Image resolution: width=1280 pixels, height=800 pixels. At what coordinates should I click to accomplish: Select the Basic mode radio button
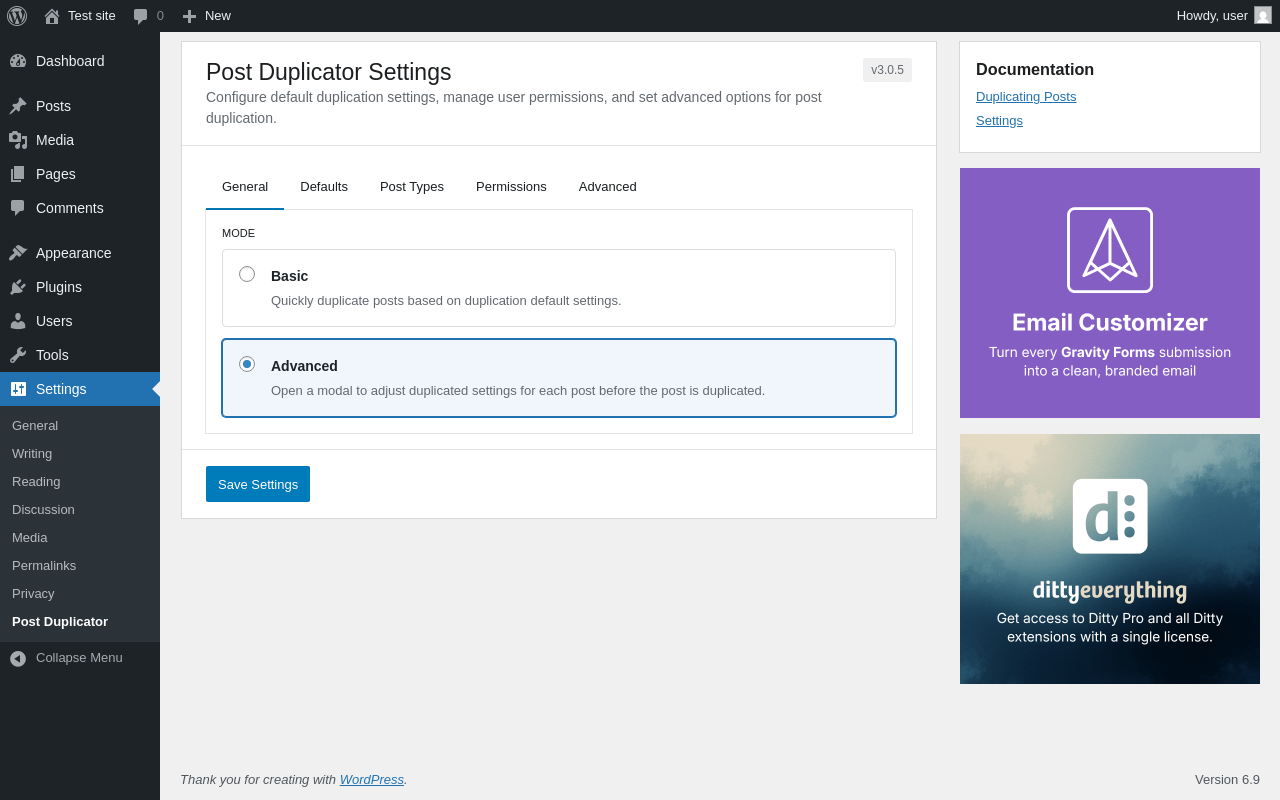pos(247,274)
